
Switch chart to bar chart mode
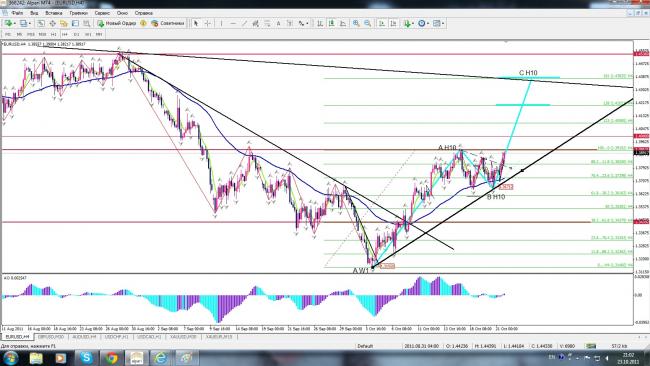(320, 24)
